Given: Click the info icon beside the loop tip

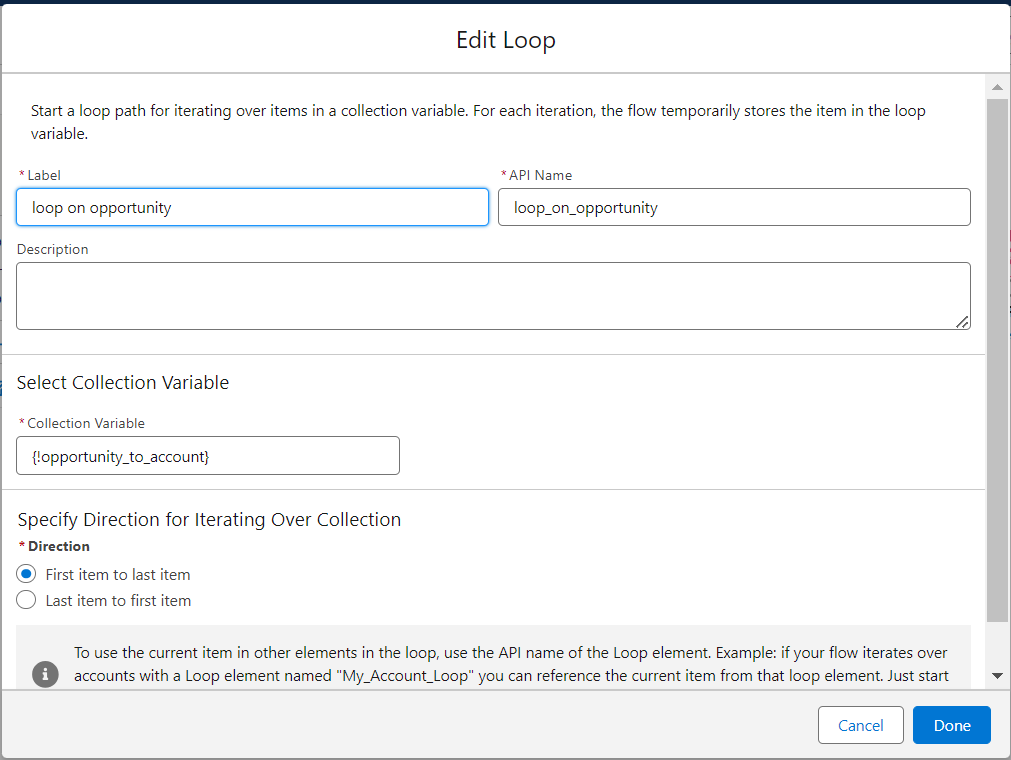Looking at the screenshot, I should click(x=45, y=674).
